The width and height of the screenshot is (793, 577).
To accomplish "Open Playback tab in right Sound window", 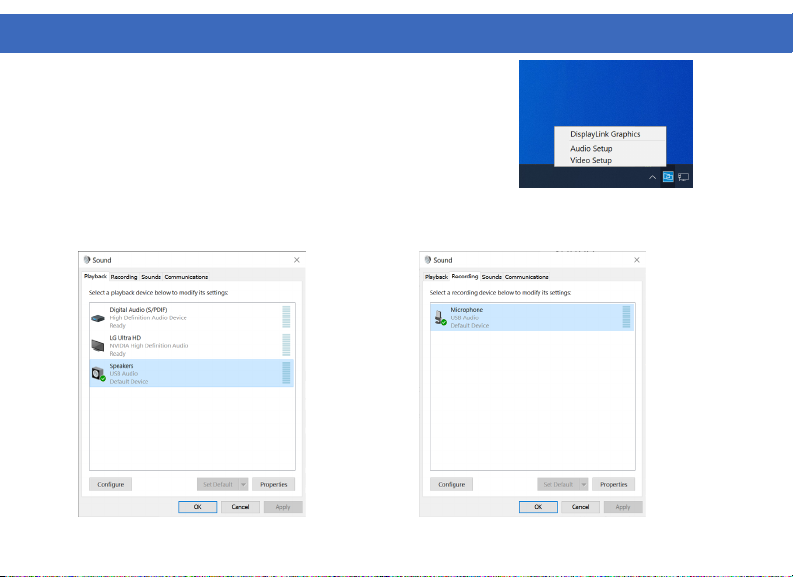I will pyautogui.click(x=436, y=277).
